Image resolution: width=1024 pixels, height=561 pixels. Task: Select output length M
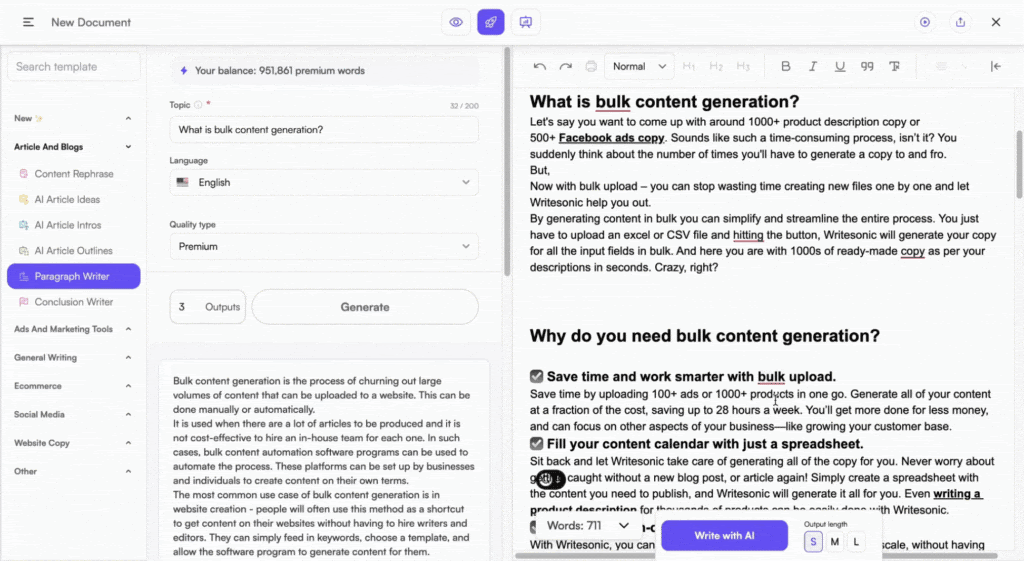point(835,541)
